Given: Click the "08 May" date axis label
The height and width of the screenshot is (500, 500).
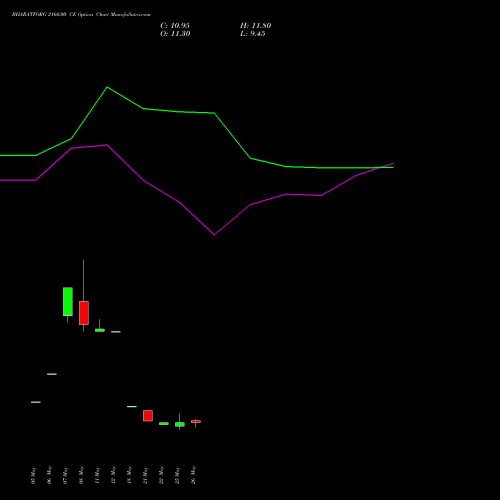Looking at the screenshot, I should [81, 475].
